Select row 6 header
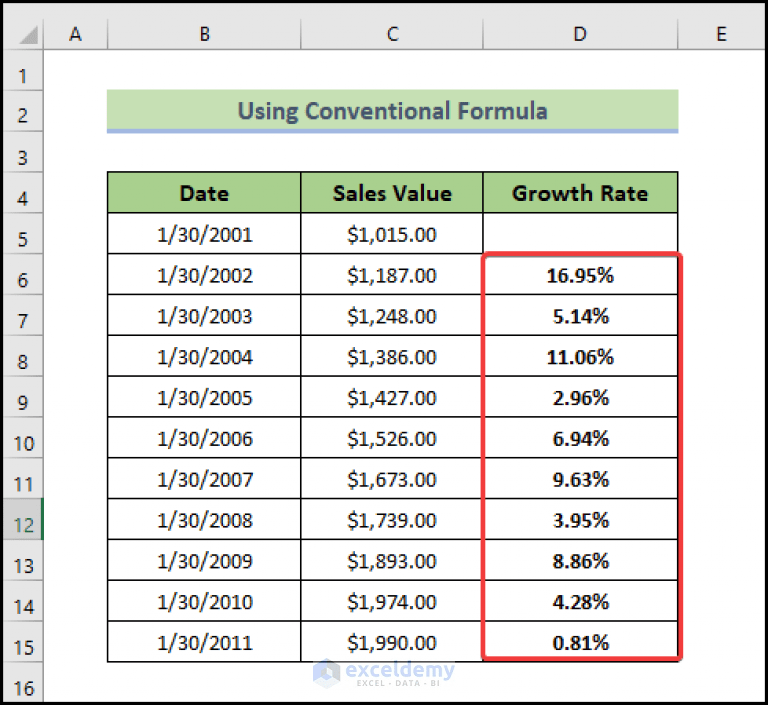 pos(23,274)
